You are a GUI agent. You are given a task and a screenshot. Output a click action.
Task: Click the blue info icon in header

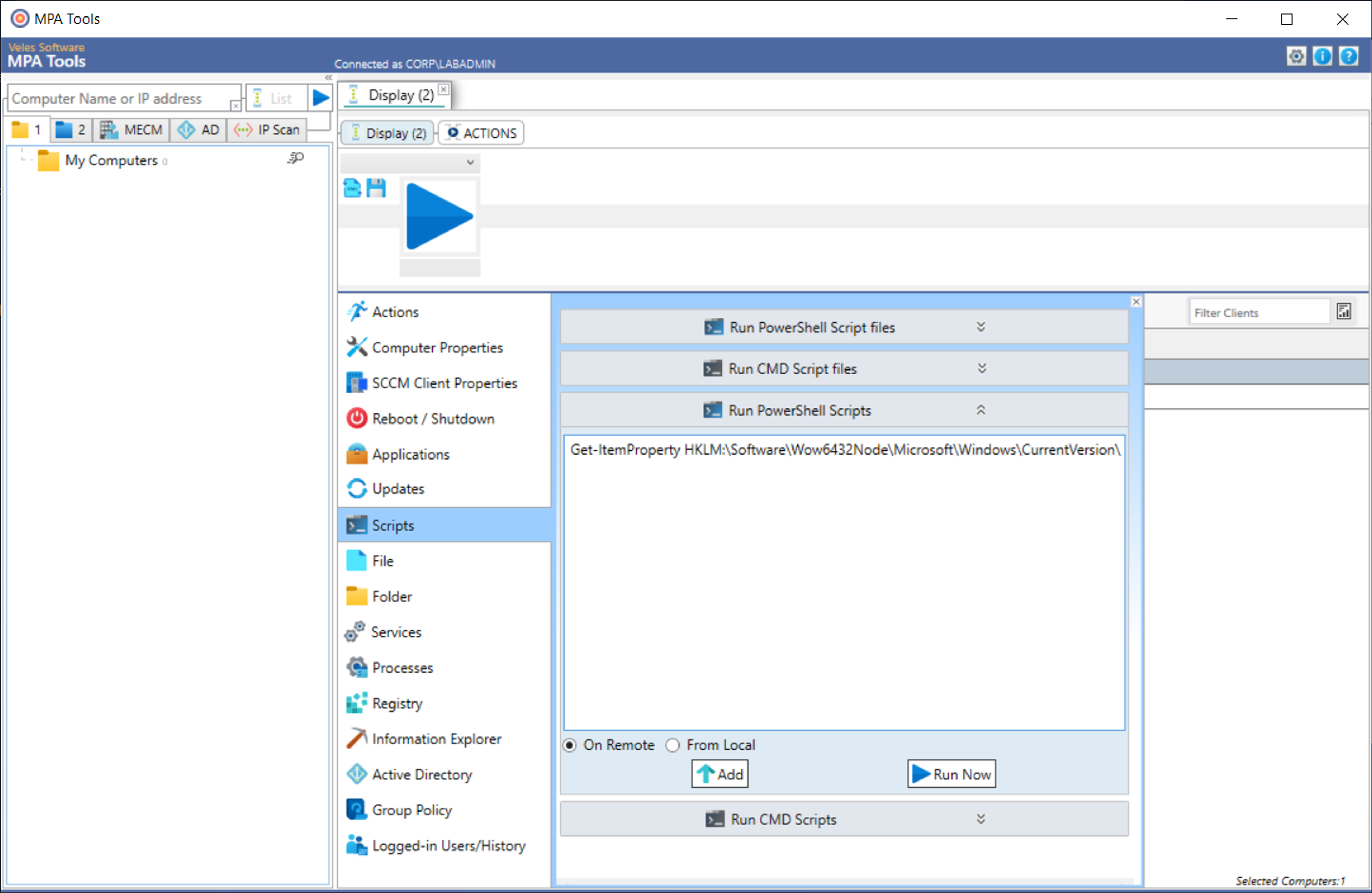(x=1322, y=56)
